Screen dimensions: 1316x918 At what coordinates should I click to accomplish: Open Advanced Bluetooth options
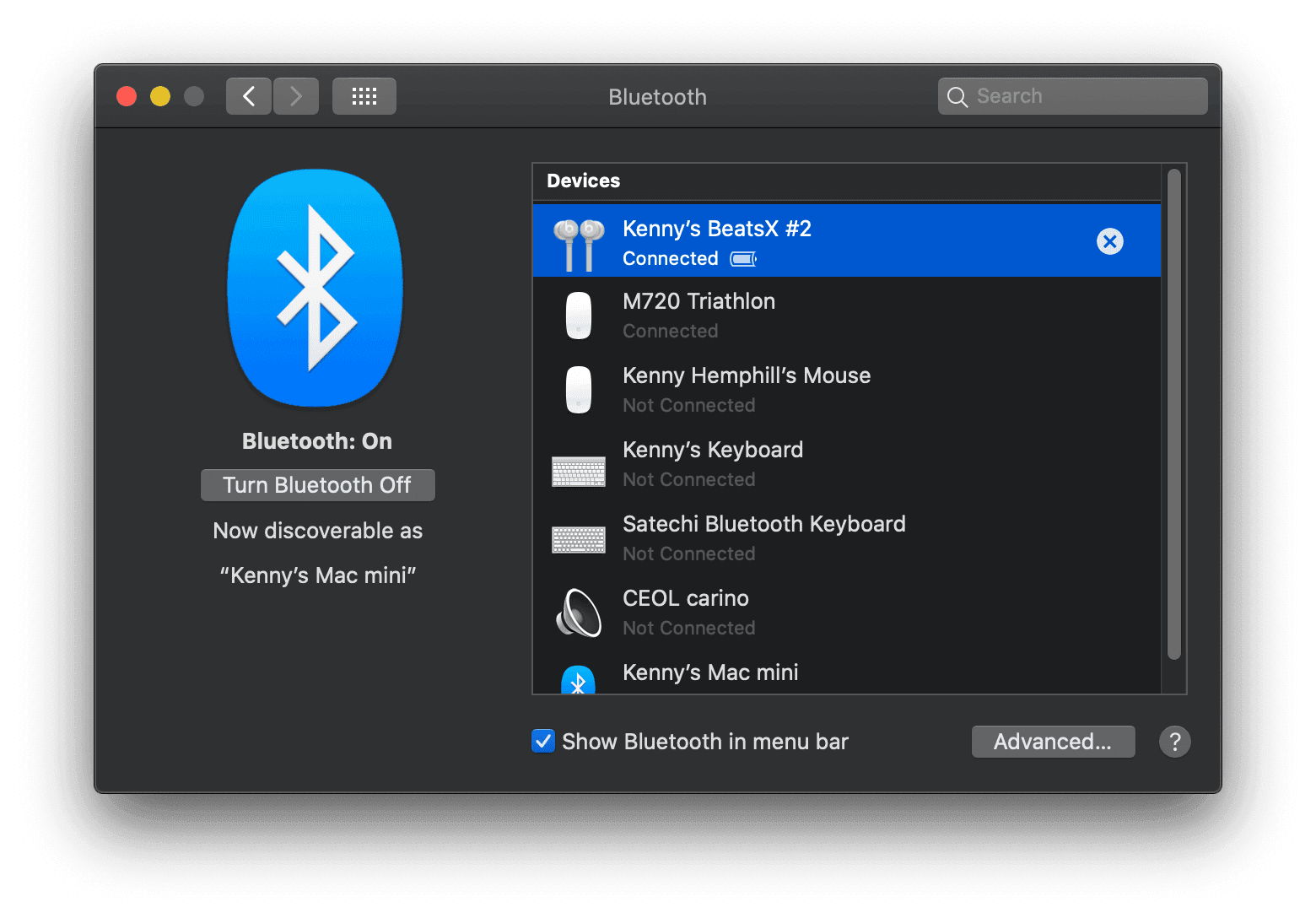pyautogui.click(x=1053, y=742)
